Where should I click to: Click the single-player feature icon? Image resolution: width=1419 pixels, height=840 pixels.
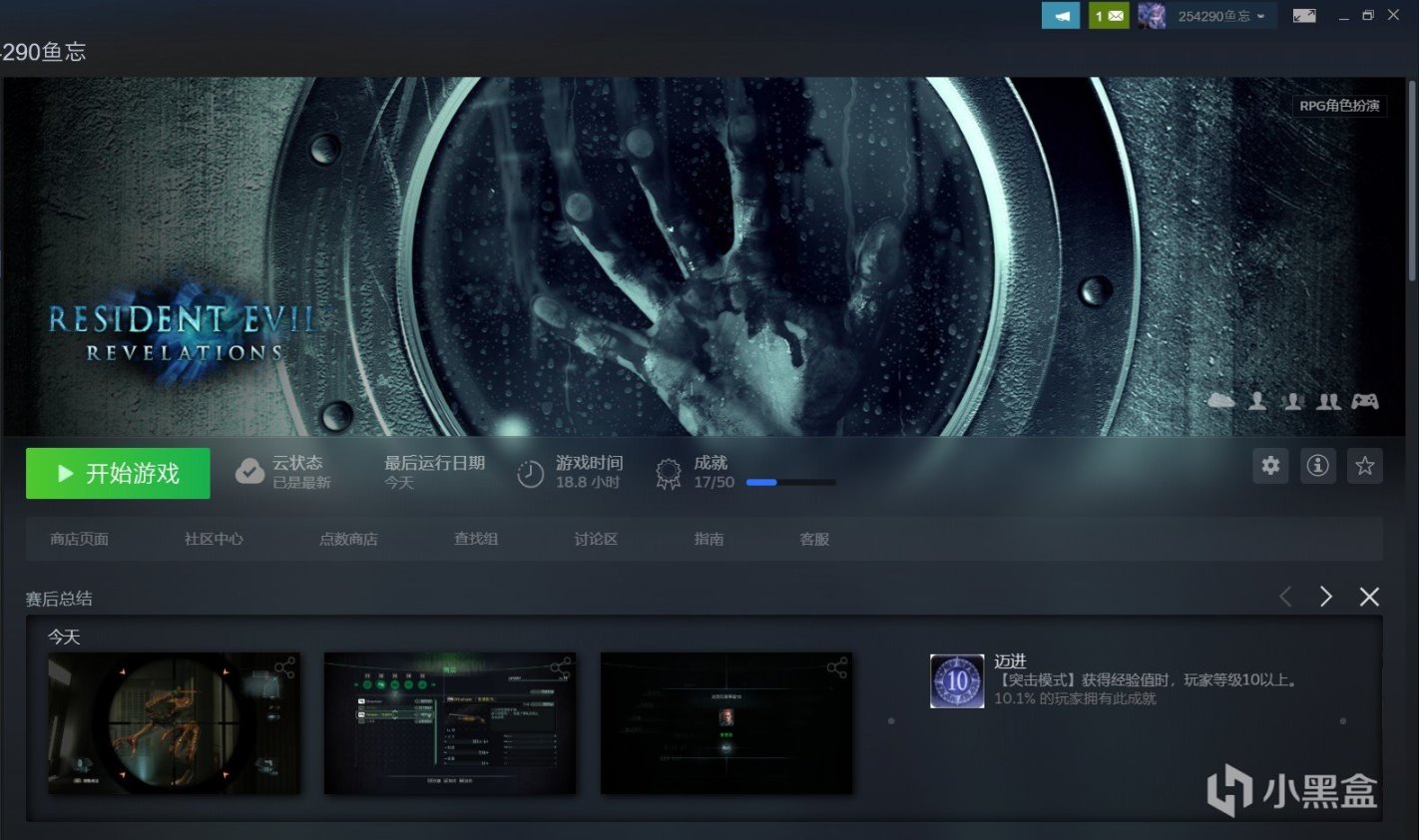point(1257,401)
